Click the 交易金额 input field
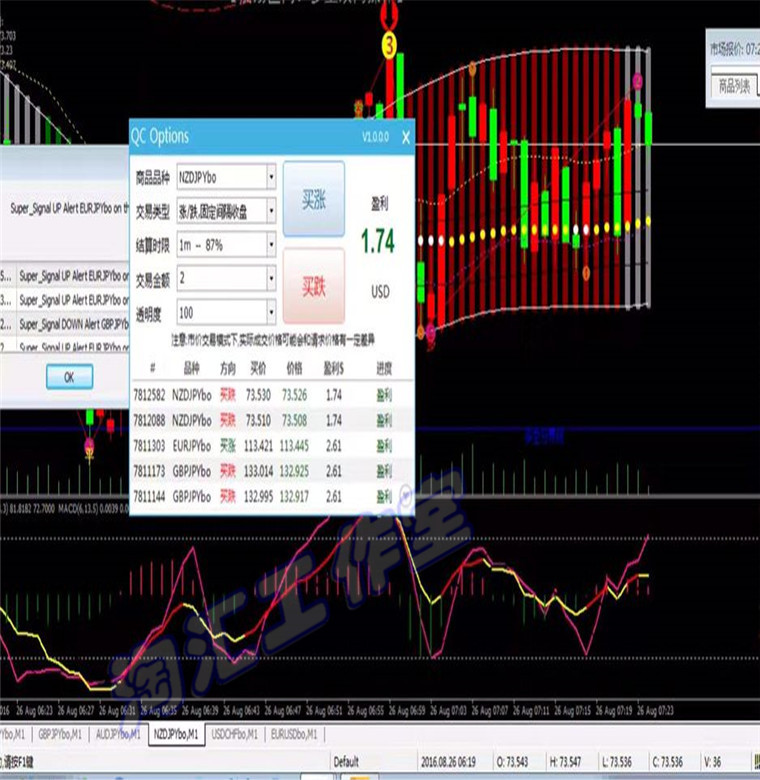760x780 pixels. 222,279
